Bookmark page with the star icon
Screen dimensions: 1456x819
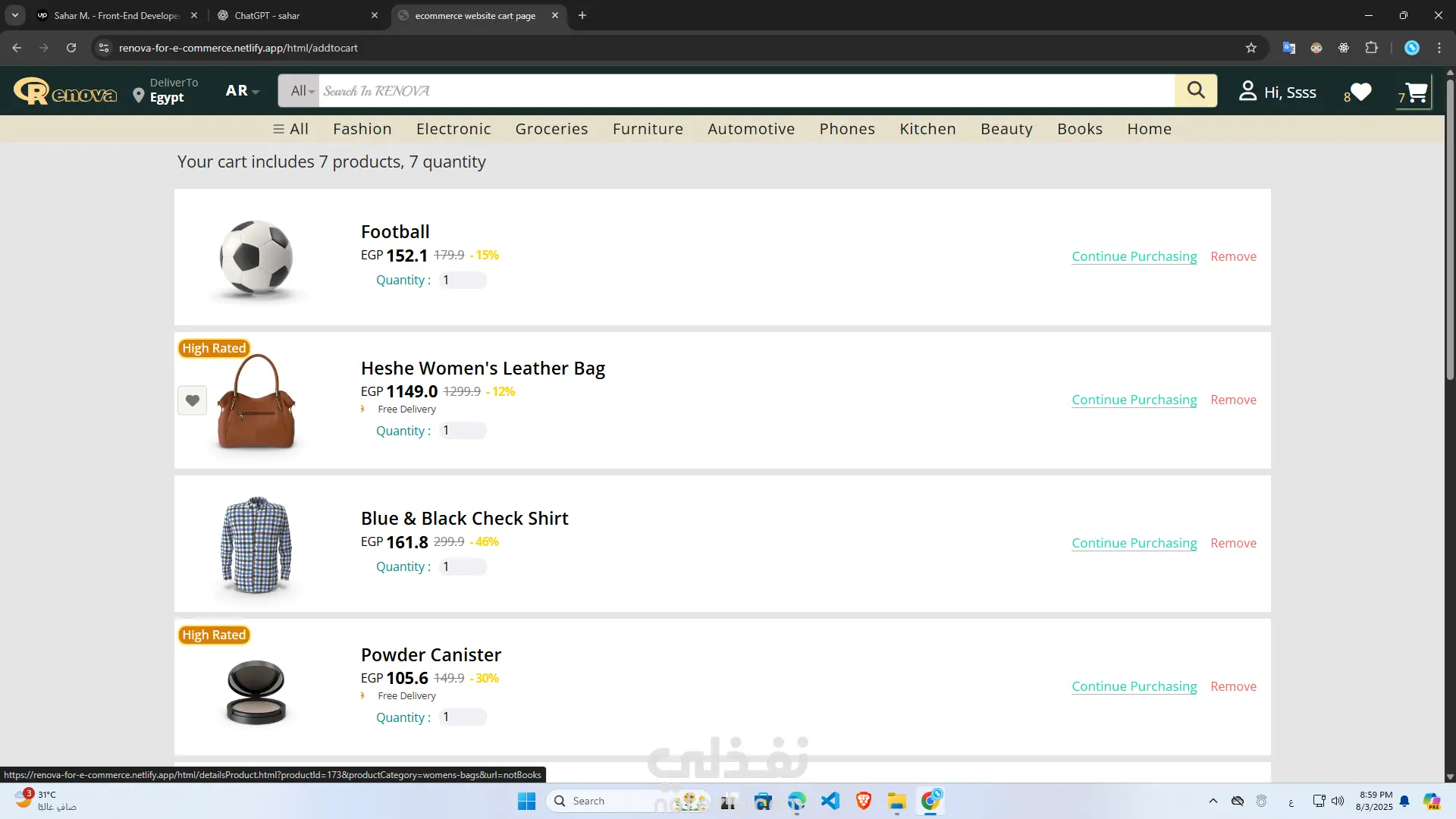pos(1251,48)
